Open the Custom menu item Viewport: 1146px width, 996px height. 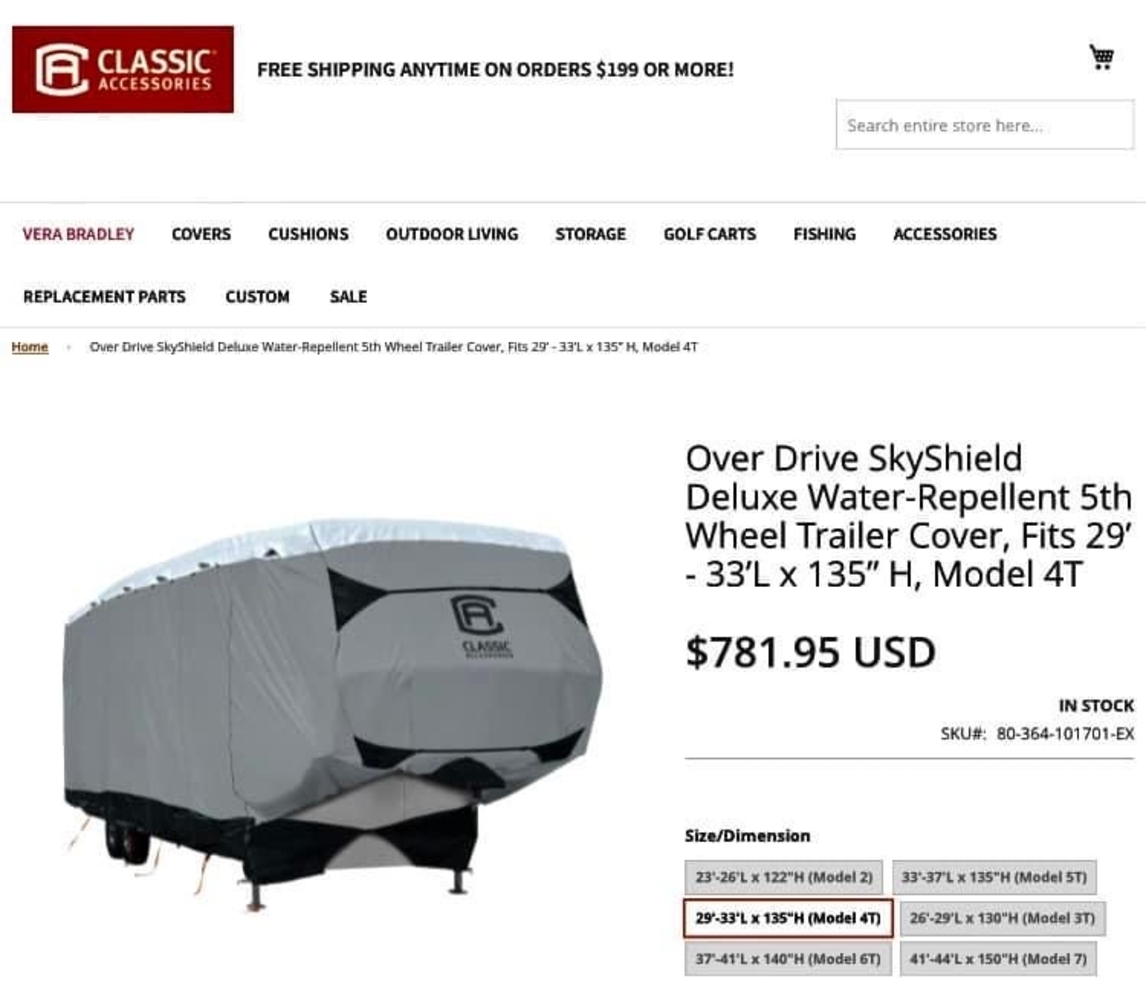(x=257, y=297)
